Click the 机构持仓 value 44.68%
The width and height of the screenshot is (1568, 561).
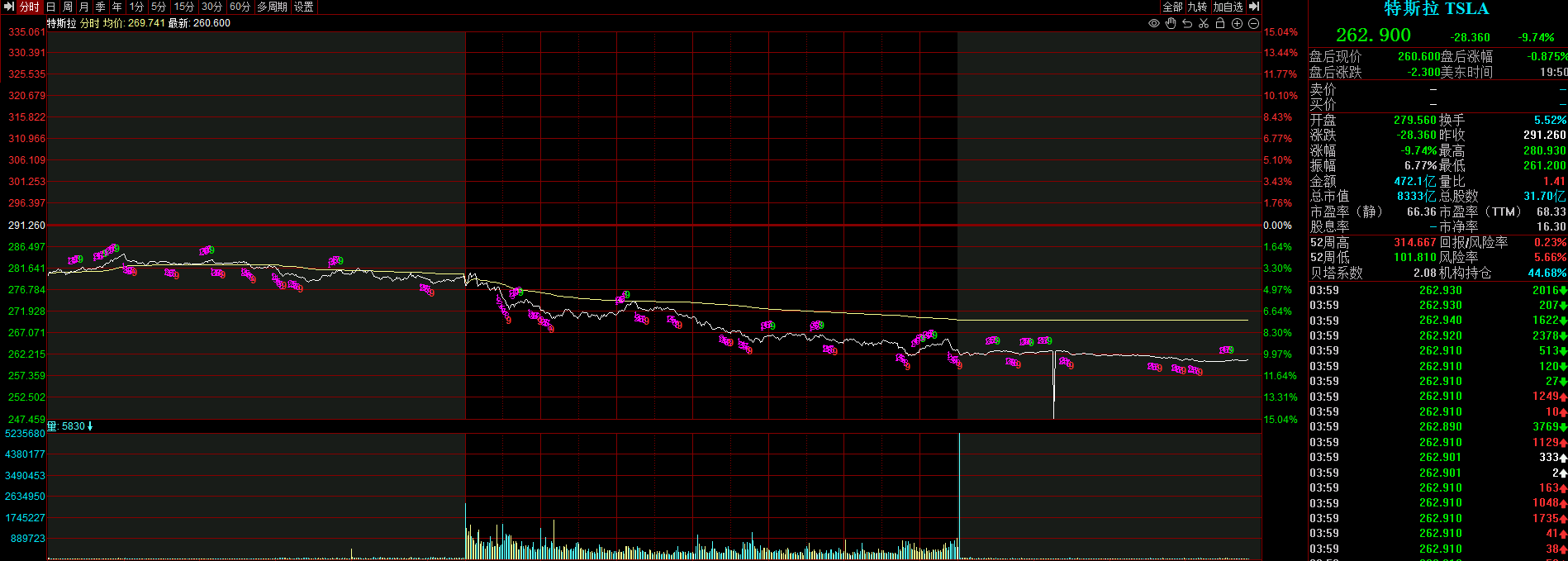(1547, 273)
